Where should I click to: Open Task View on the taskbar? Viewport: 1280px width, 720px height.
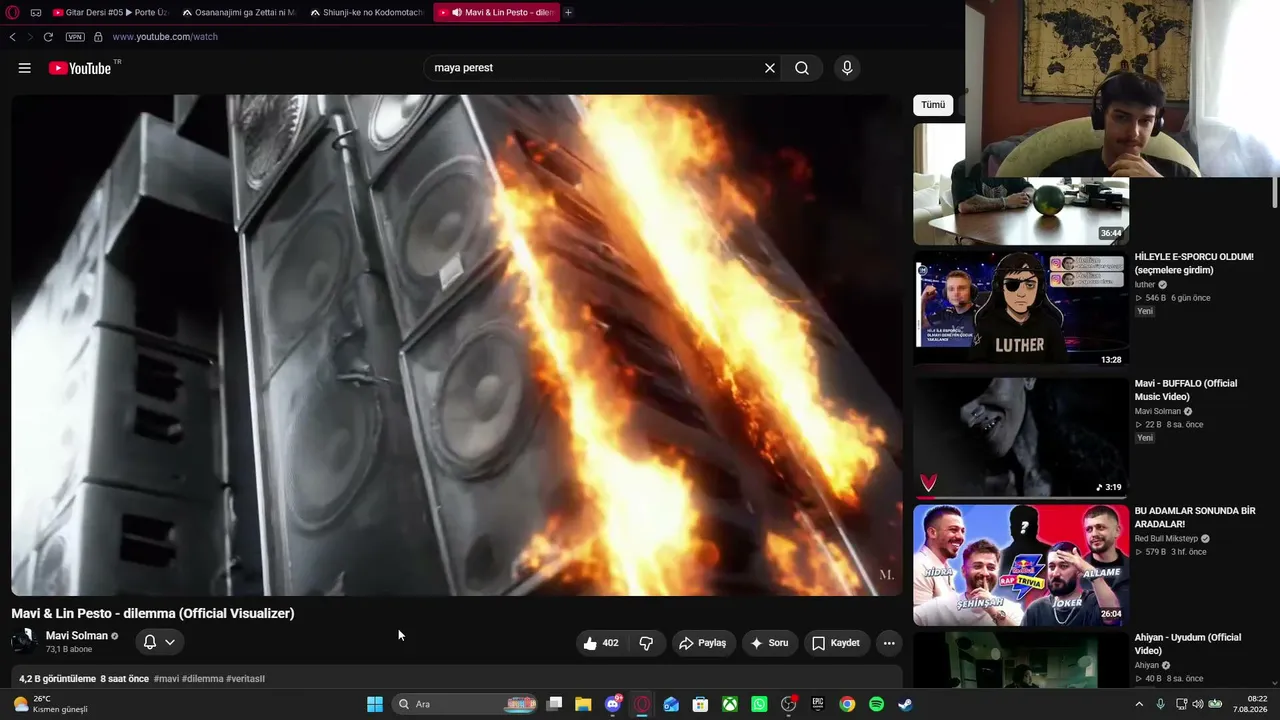[555, 704]
